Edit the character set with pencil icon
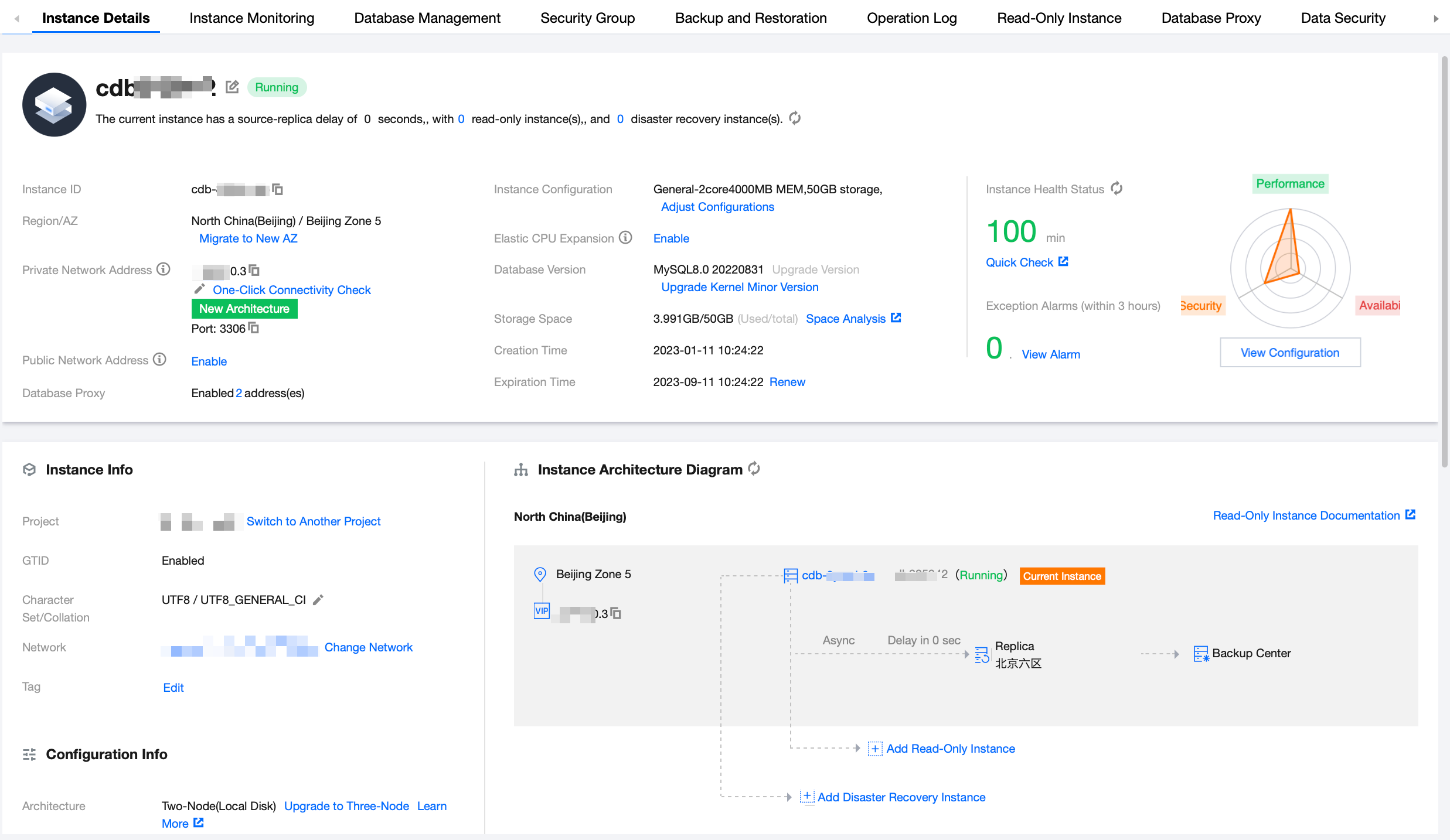This screenshot has height=840, width=1450. (x=318, y=600)
